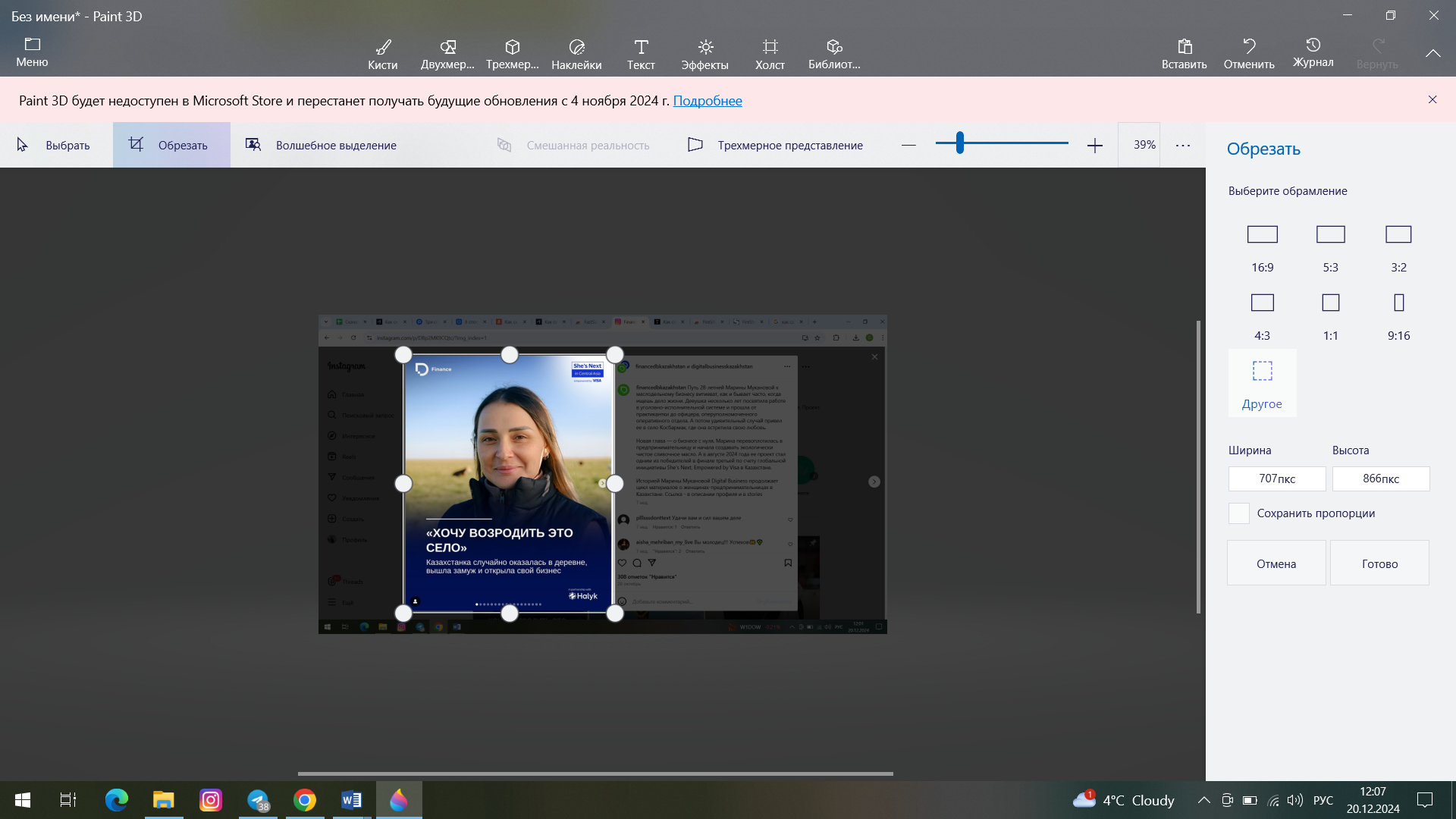Select the Другое (Custom) crop framing
1456x819 pixels.
[1262, 383]
